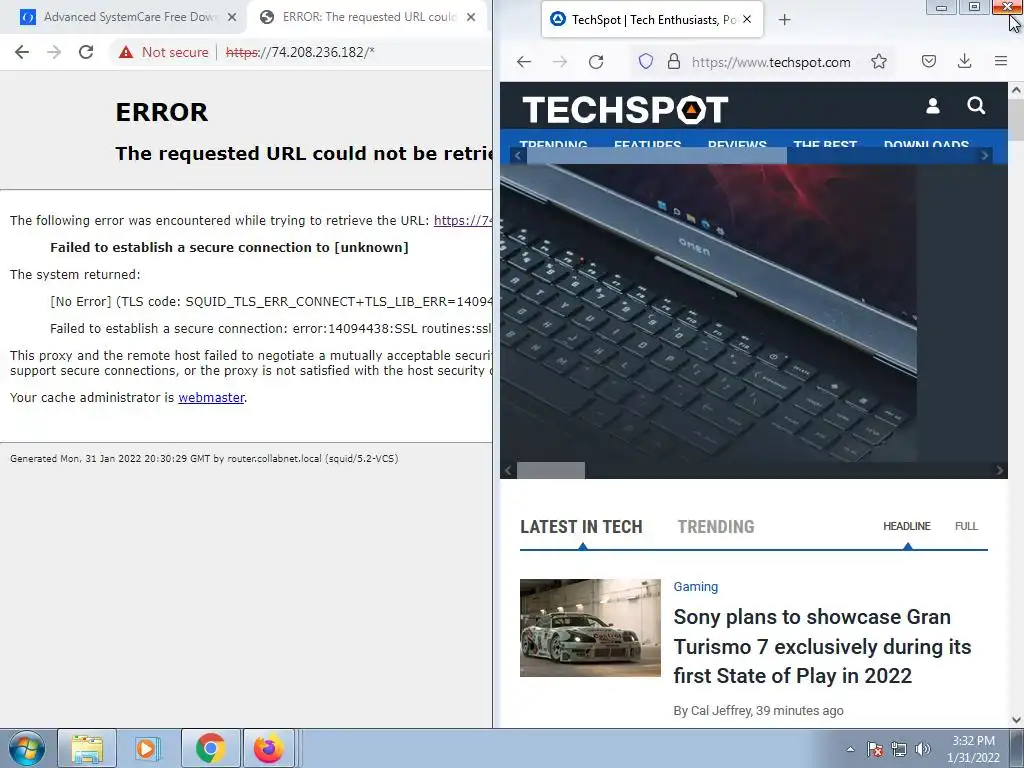Click the volume speaker tray icon
The height and width of the screenshot is (768, 1024).
(x=923, y=749)
